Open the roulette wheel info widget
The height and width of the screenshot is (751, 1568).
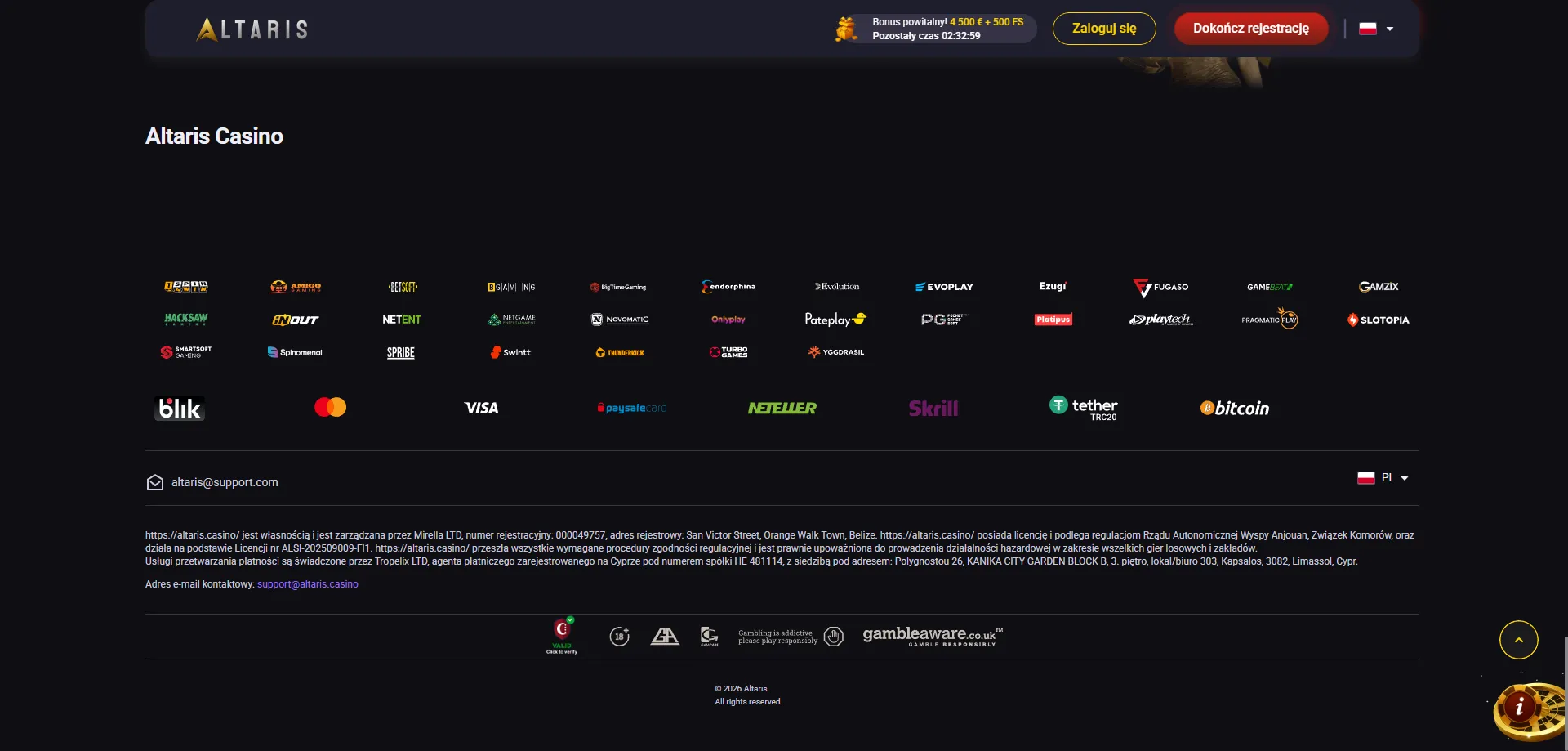point(1529,710)
